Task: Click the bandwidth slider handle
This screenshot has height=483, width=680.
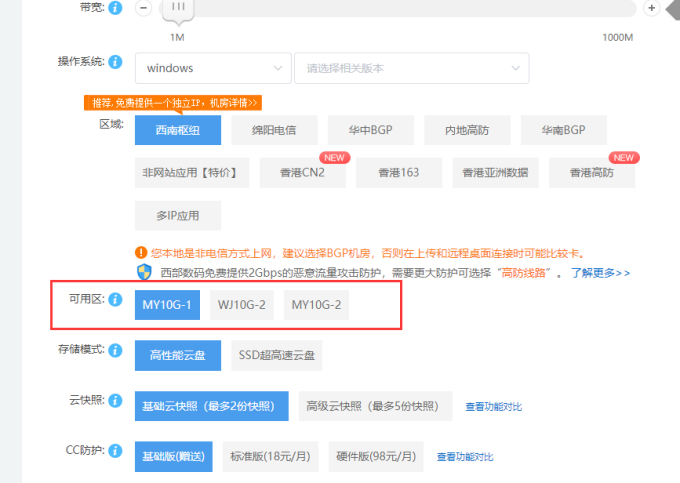Action: pos(177,9)
